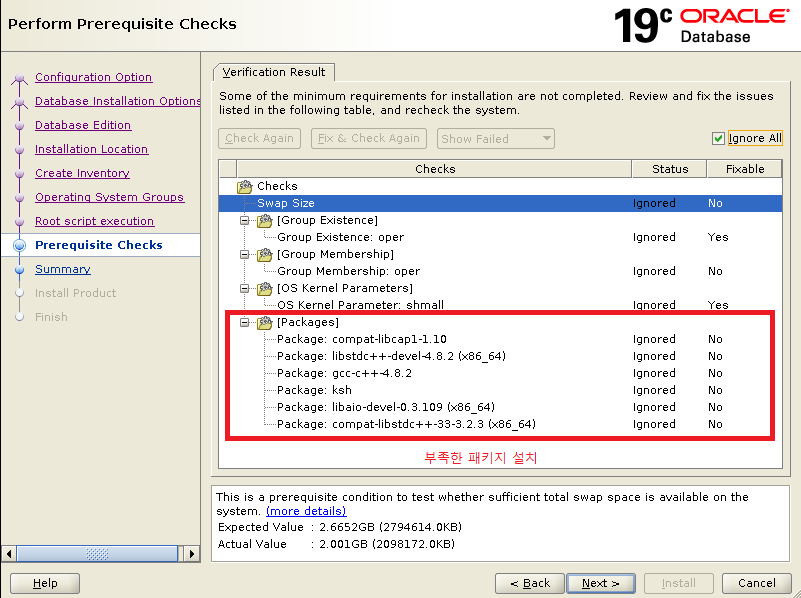
Task: Go to Database Edition step
Action: tap(83, 125)
